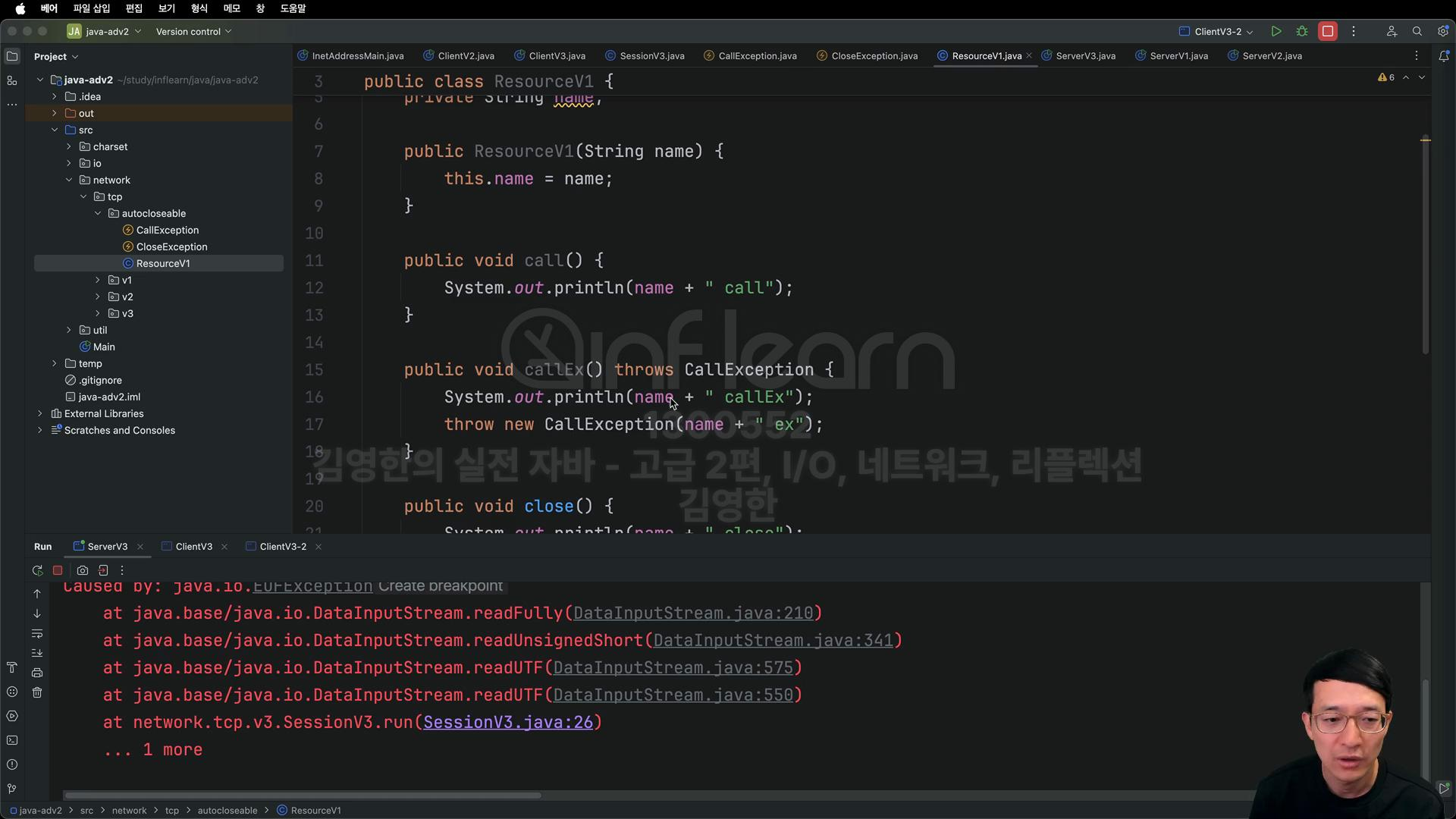Click the console horizontal scrollbar
1456x819 pixels.
pyautogui.click(x=303, y=795)
